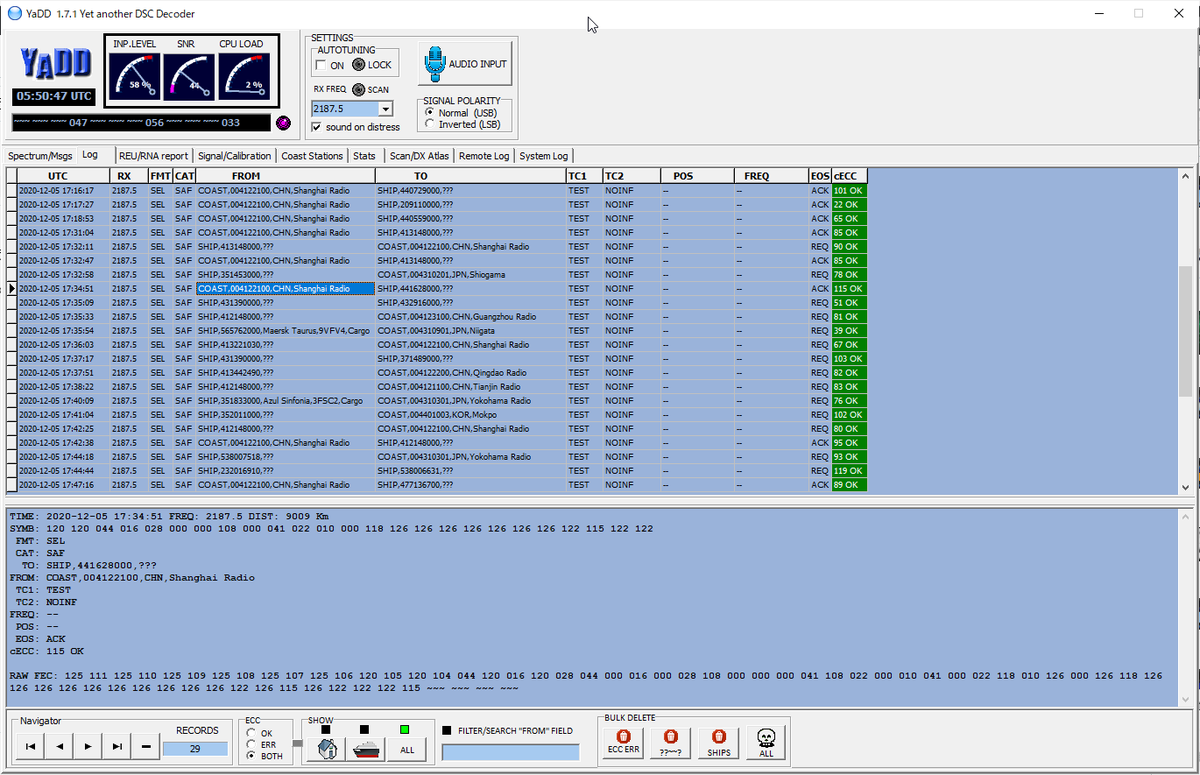Select Inverted (LSB) signal polarity
This screenshot has width=1200, height=775.
430,124
